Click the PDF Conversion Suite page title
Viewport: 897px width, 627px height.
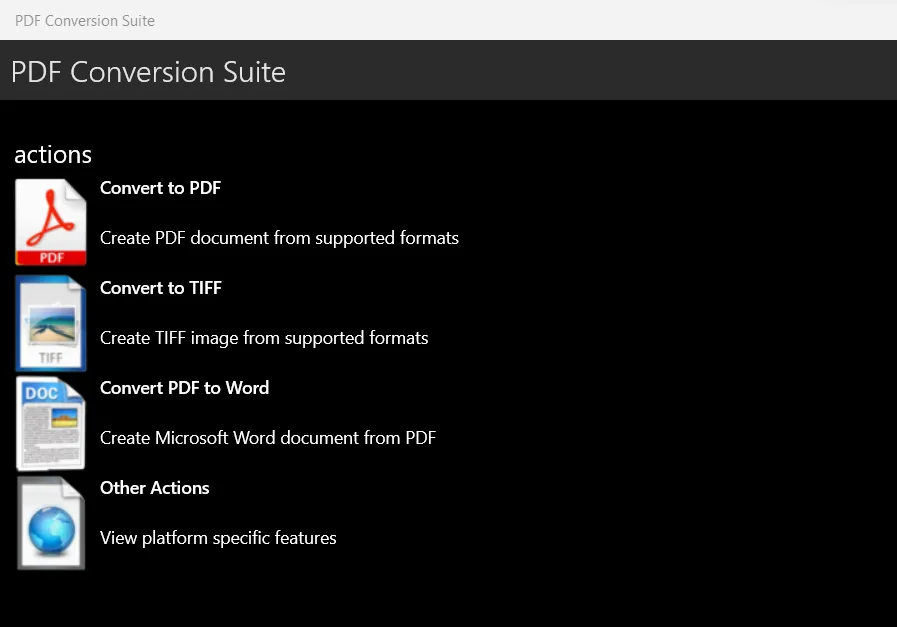click(148, 71)
